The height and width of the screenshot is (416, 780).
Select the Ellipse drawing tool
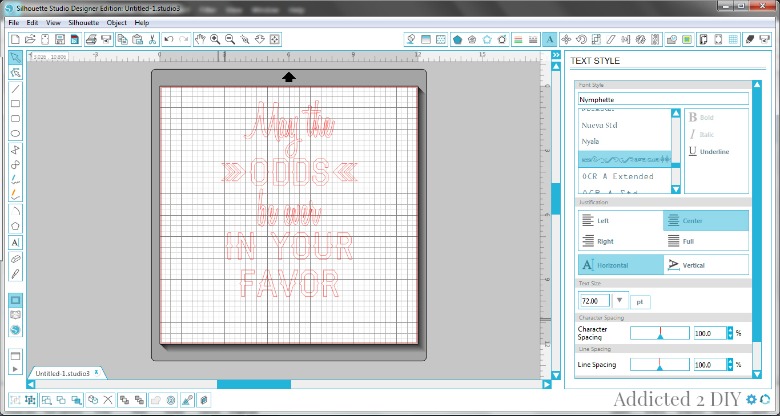(15, 133)
